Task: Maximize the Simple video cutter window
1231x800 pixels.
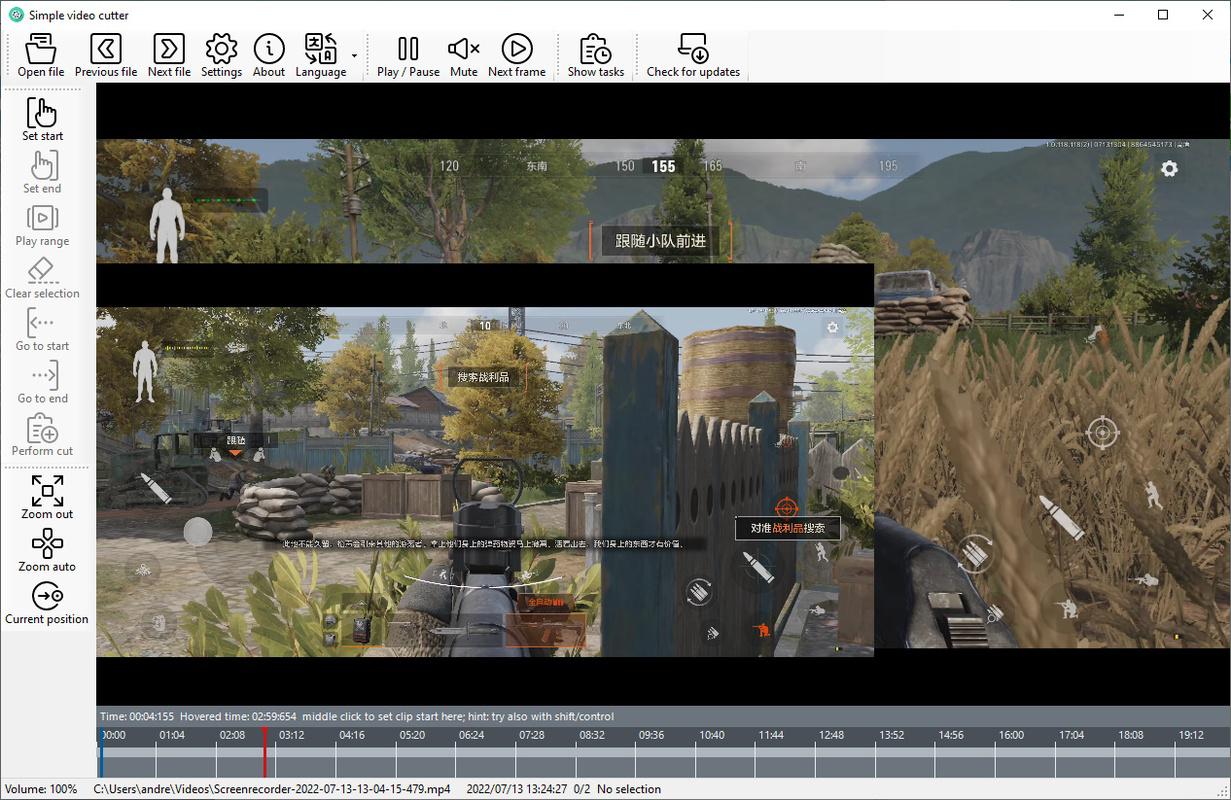Action: pyautogui.click(x=1163, y=15)
